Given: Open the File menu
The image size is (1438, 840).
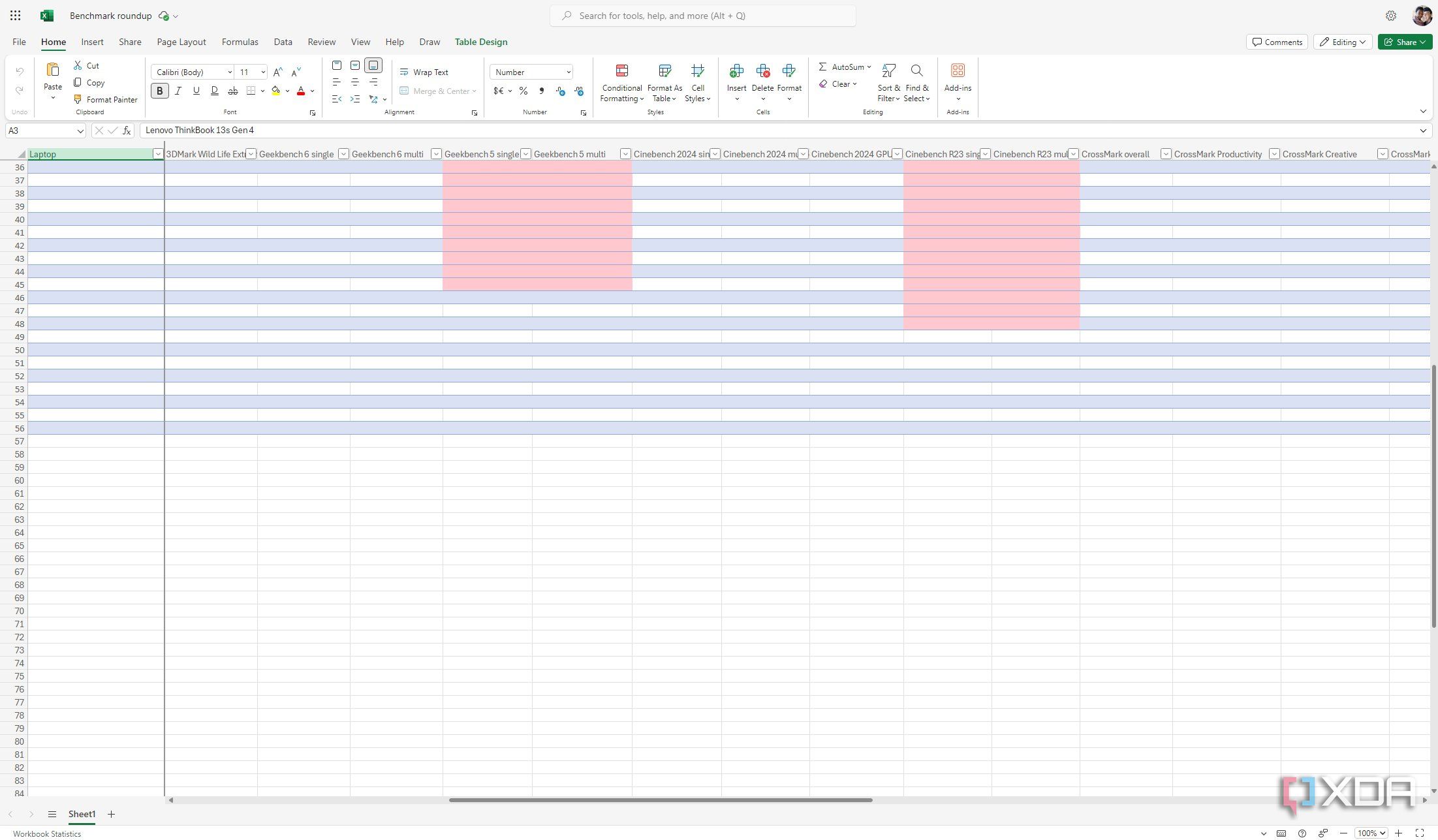Looking at the screenshot, I should pyautogui.click(x=19, y=42).
